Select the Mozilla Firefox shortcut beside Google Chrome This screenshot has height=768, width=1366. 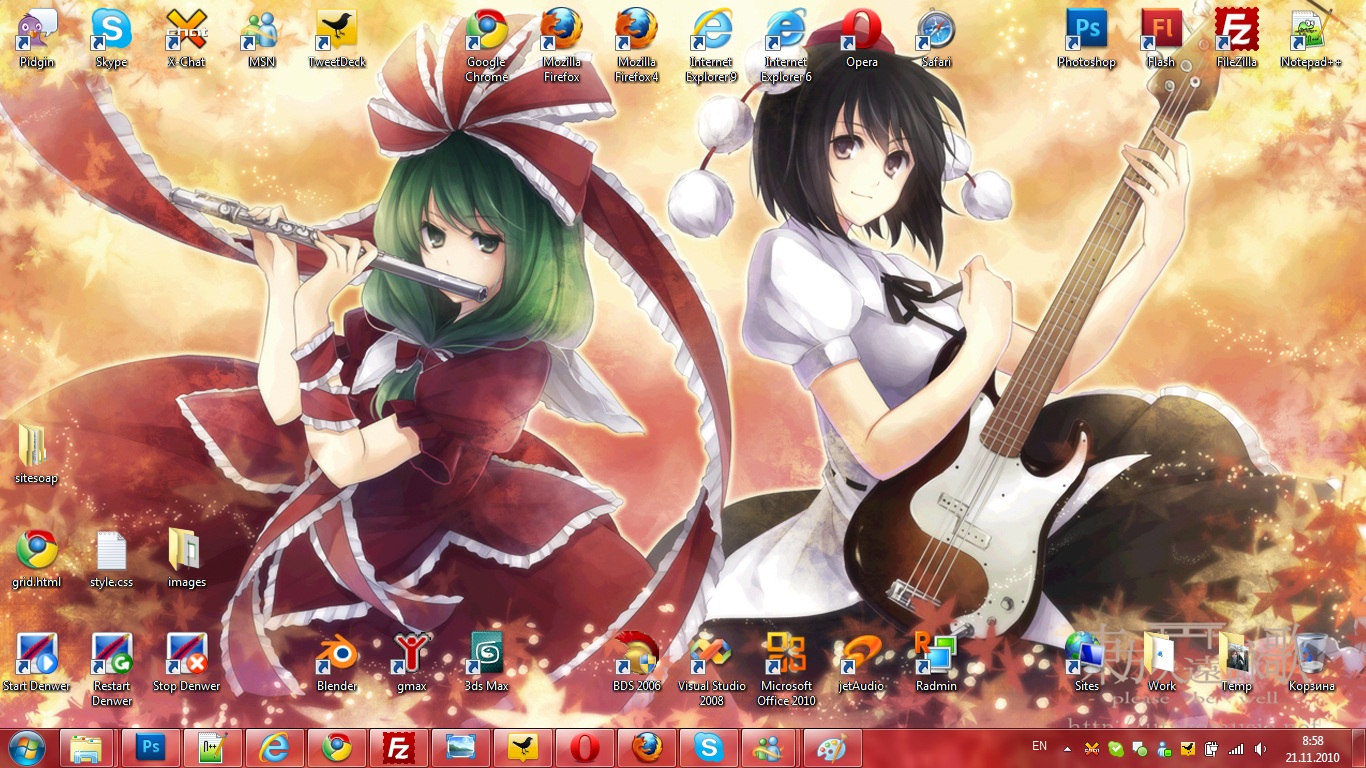(x=561, y=45)
